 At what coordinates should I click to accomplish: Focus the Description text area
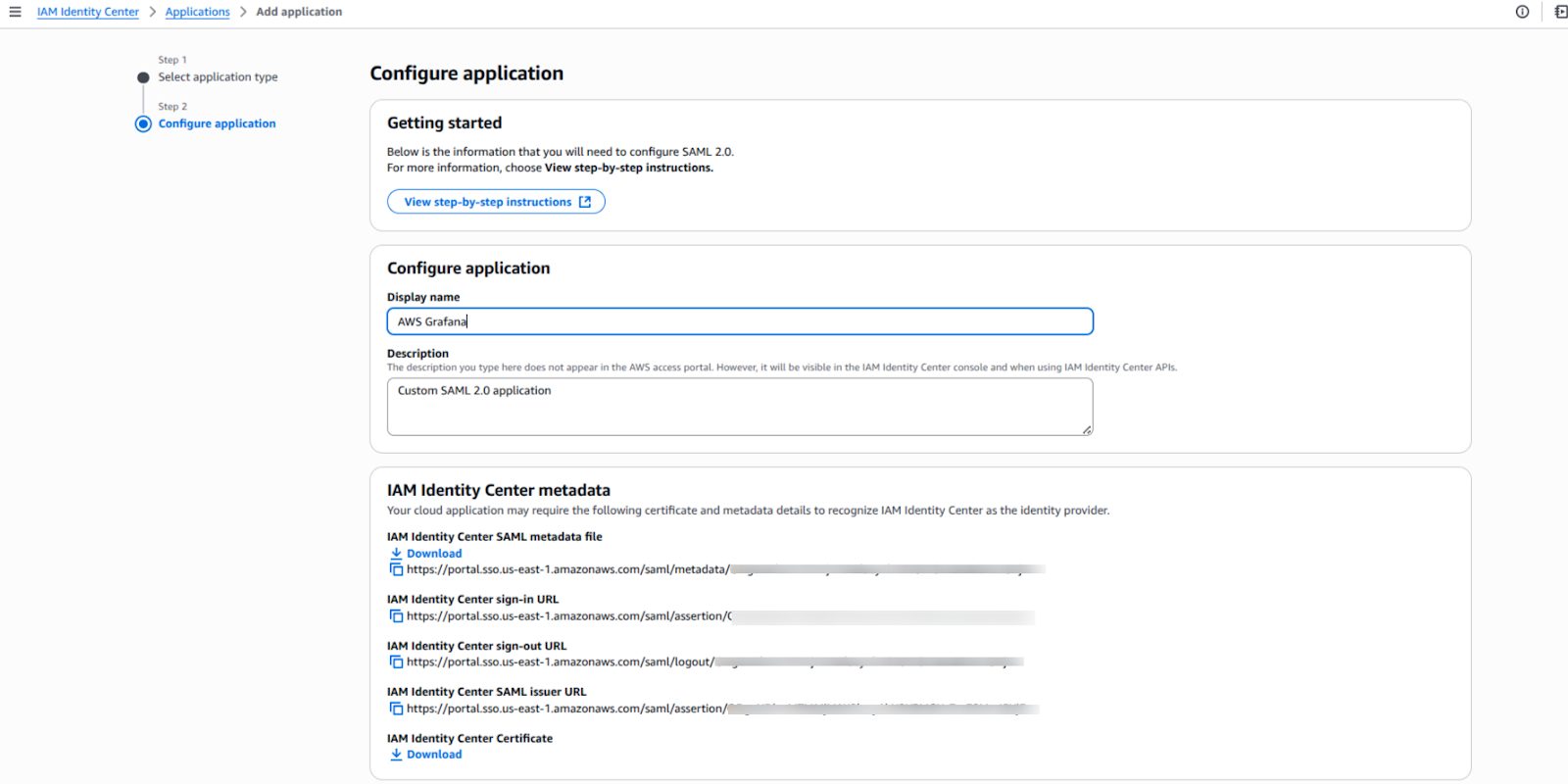739,407
